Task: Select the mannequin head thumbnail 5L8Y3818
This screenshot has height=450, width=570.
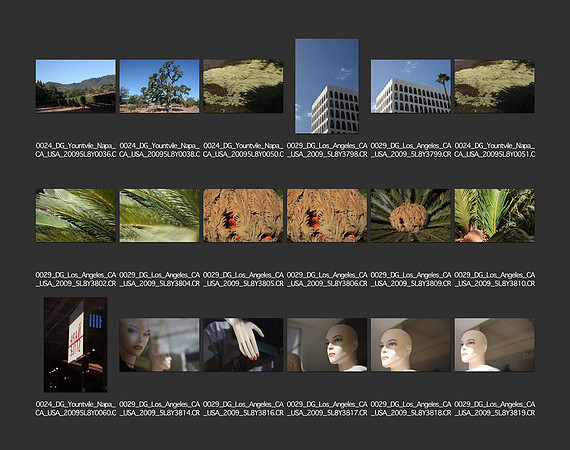Action: click(411, 345)
